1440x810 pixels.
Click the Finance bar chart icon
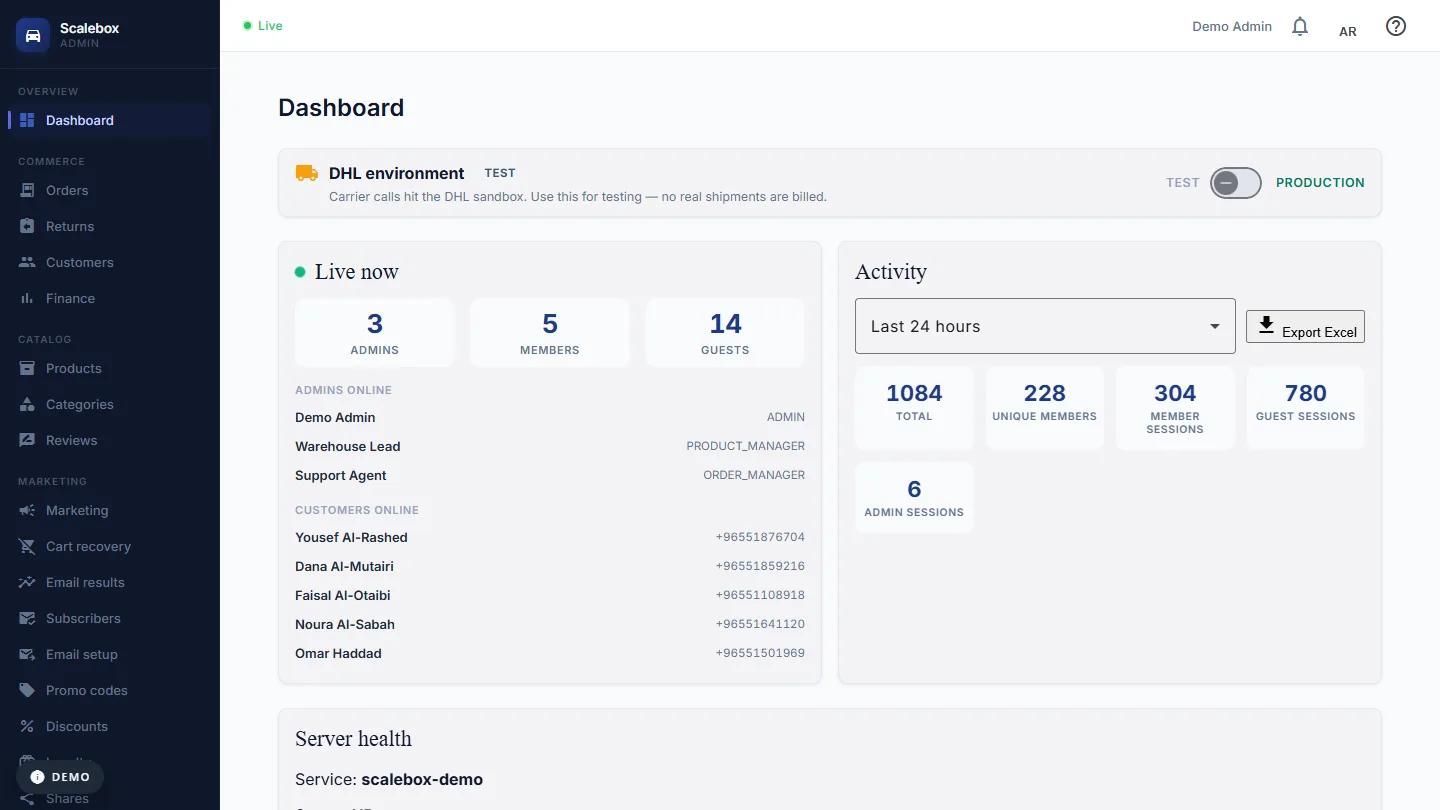[x=27, y=298]
